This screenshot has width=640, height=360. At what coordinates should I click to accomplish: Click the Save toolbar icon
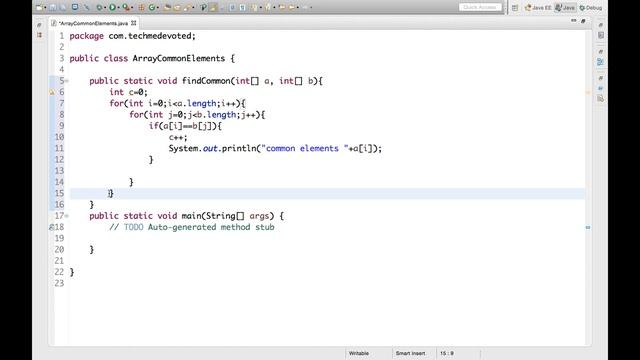53,7
